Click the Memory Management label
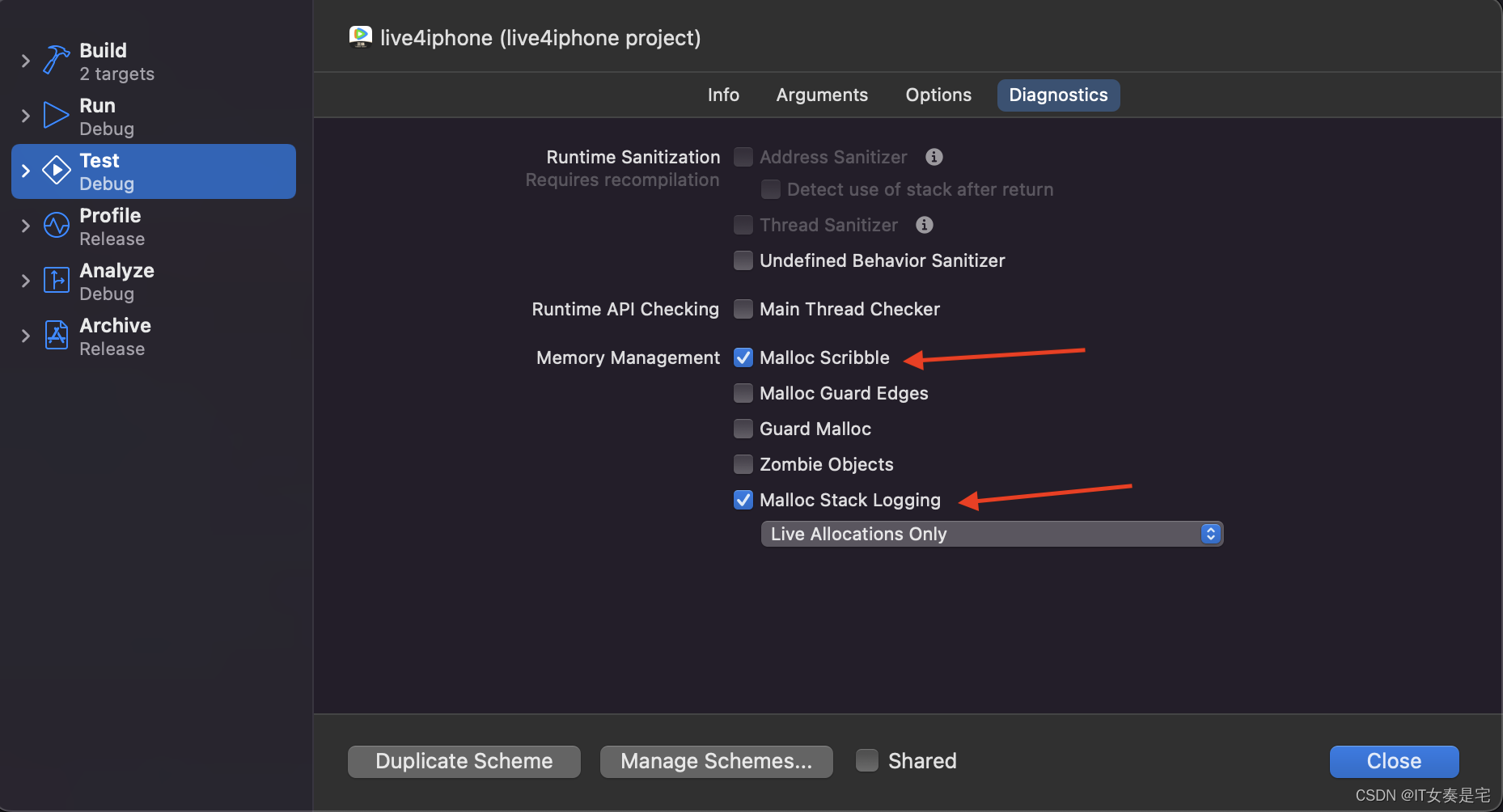 [628, 357]
